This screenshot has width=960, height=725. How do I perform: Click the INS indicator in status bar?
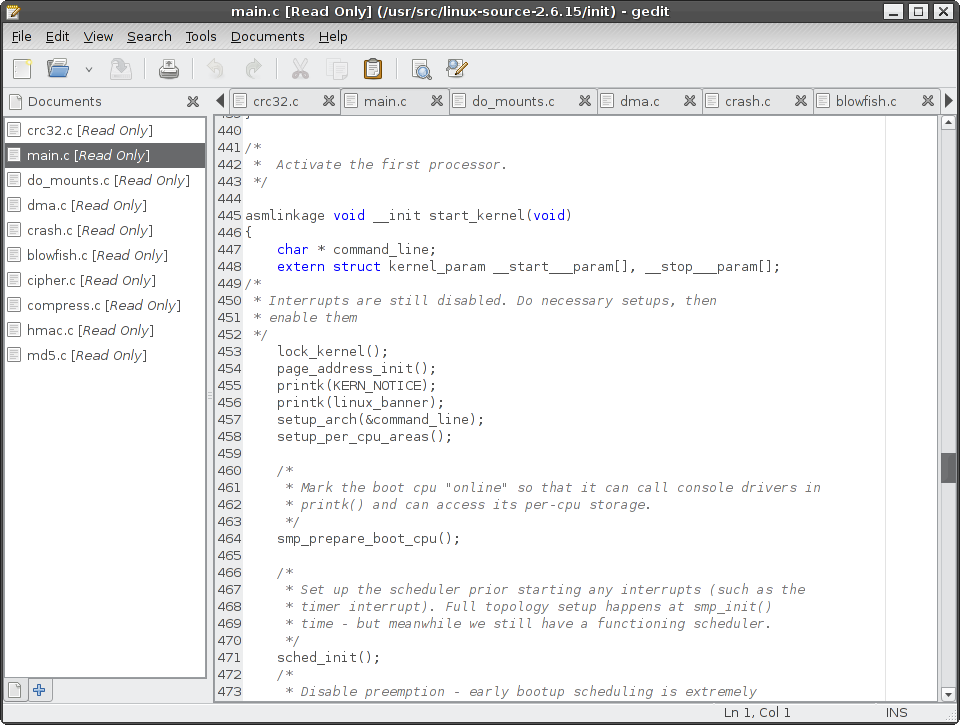pyautogui.click(x=896, y=713)
